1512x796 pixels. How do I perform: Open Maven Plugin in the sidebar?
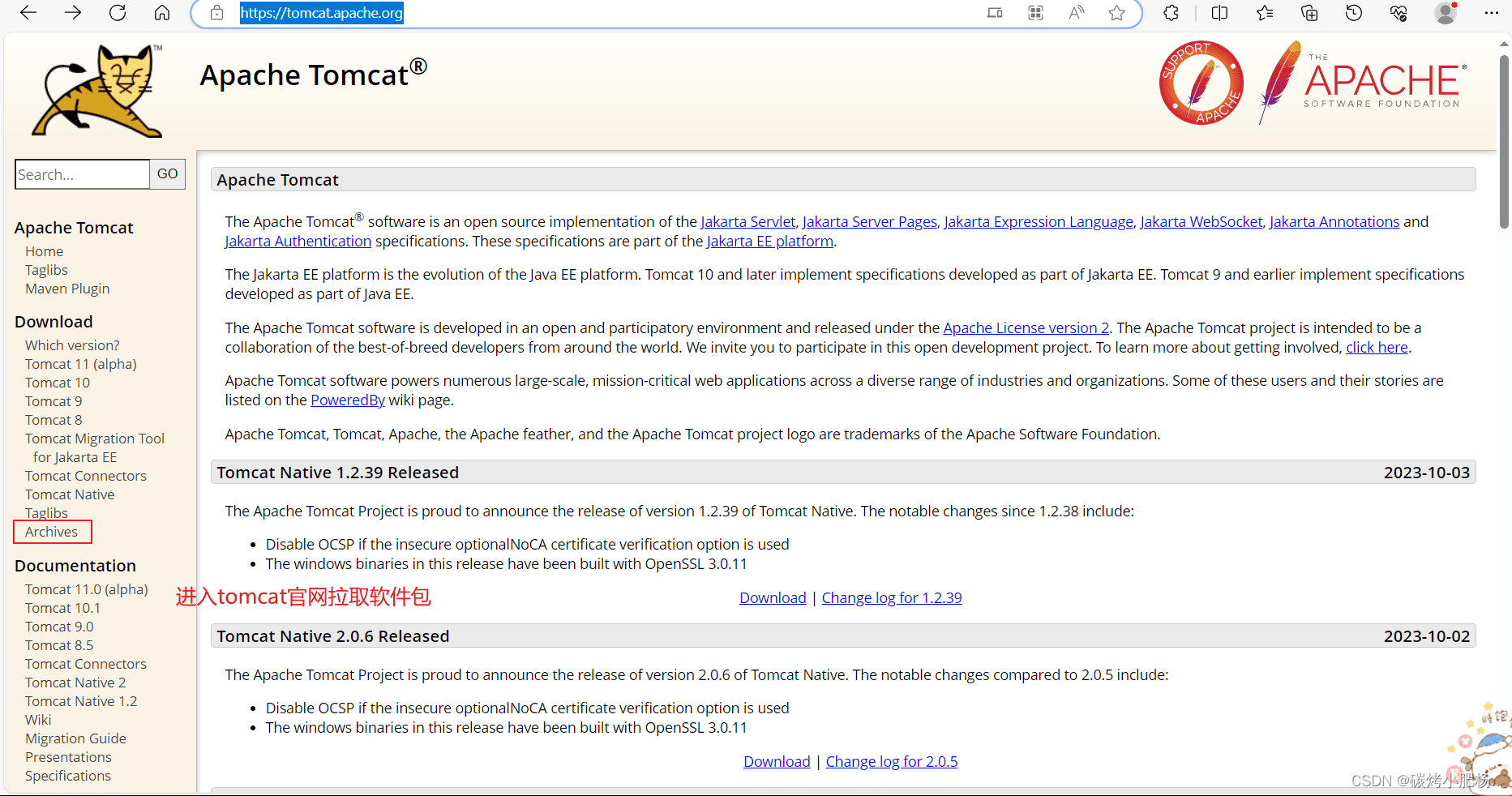coord(67,289)
